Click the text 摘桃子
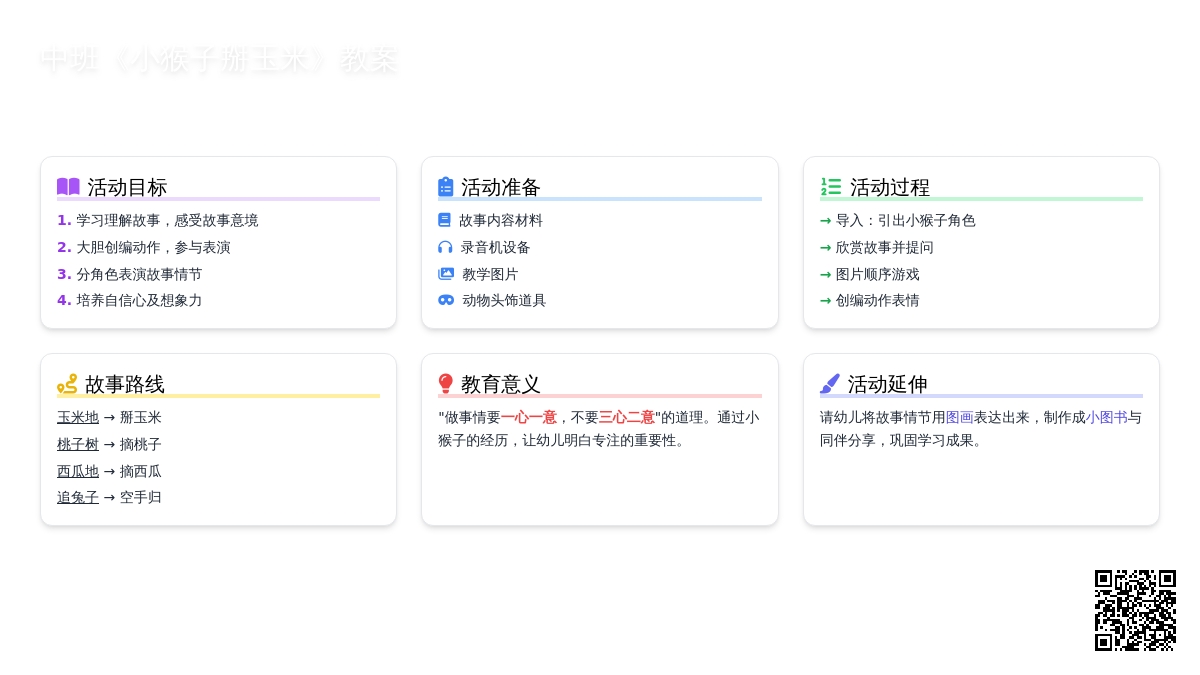 [x=141, y=444]
